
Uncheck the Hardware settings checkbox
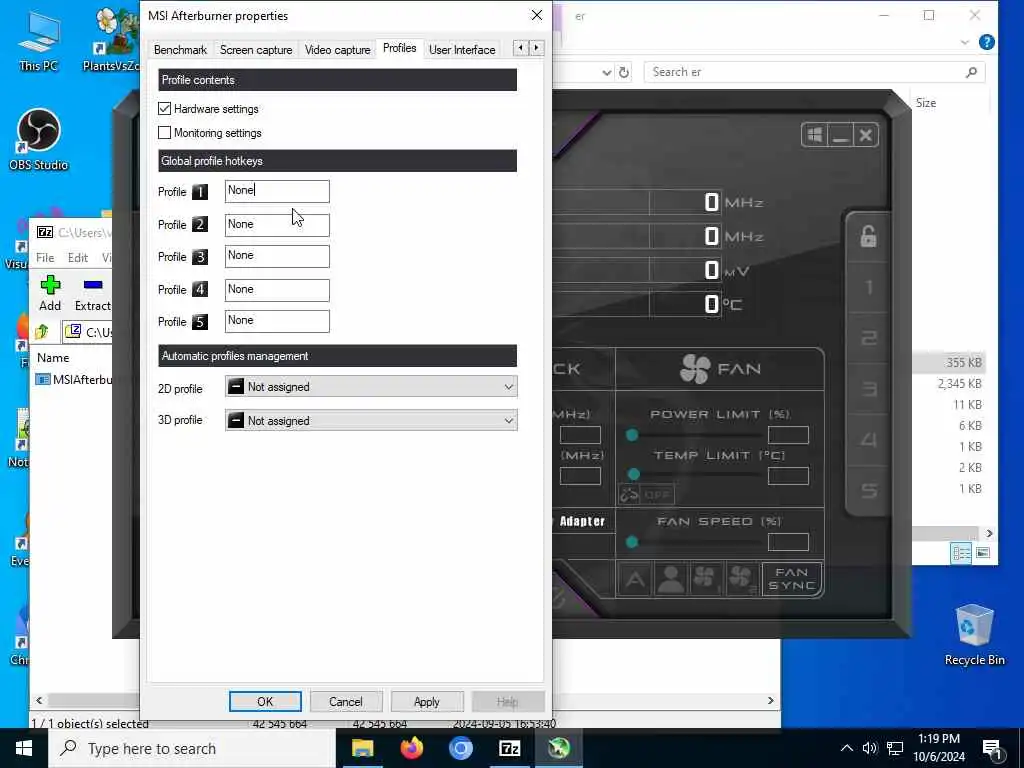pos(165,108)
